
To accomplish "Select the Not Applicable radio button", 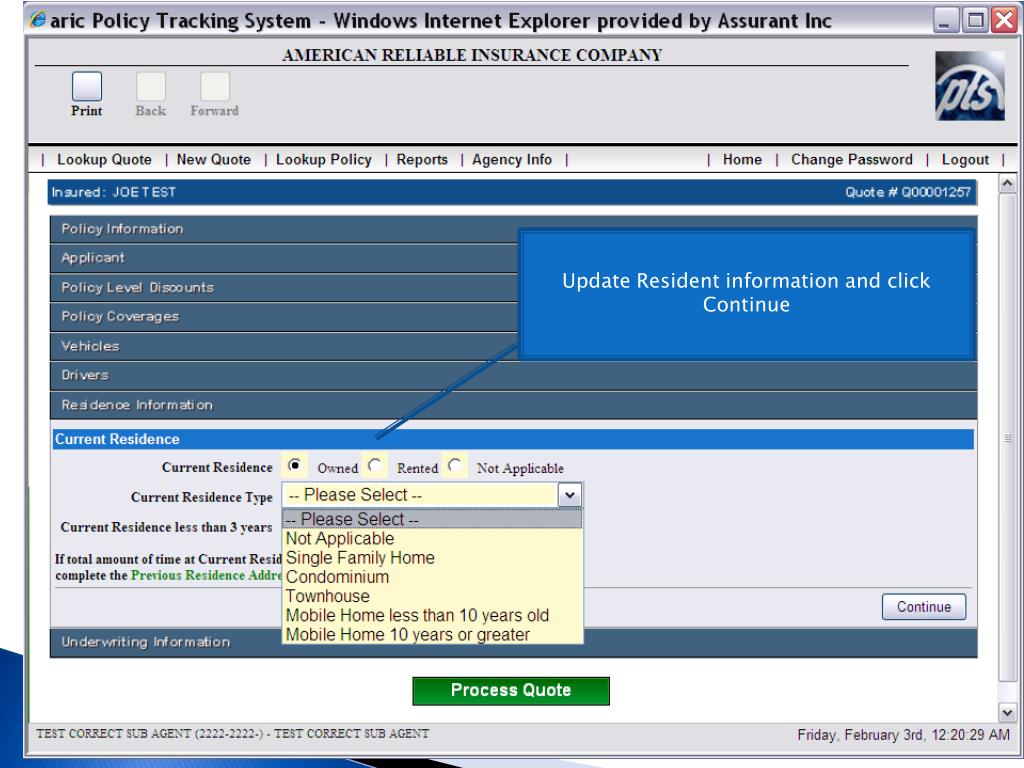I will pyautogui.click(x=455, y=466).
